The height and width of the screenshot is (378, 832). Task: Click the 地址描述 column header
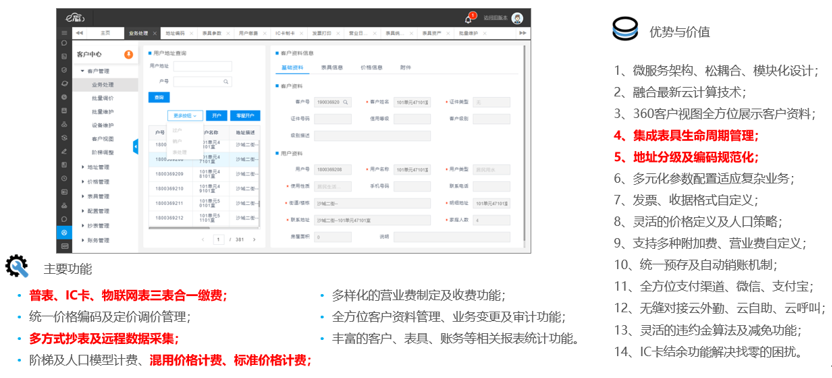[245, 132]
